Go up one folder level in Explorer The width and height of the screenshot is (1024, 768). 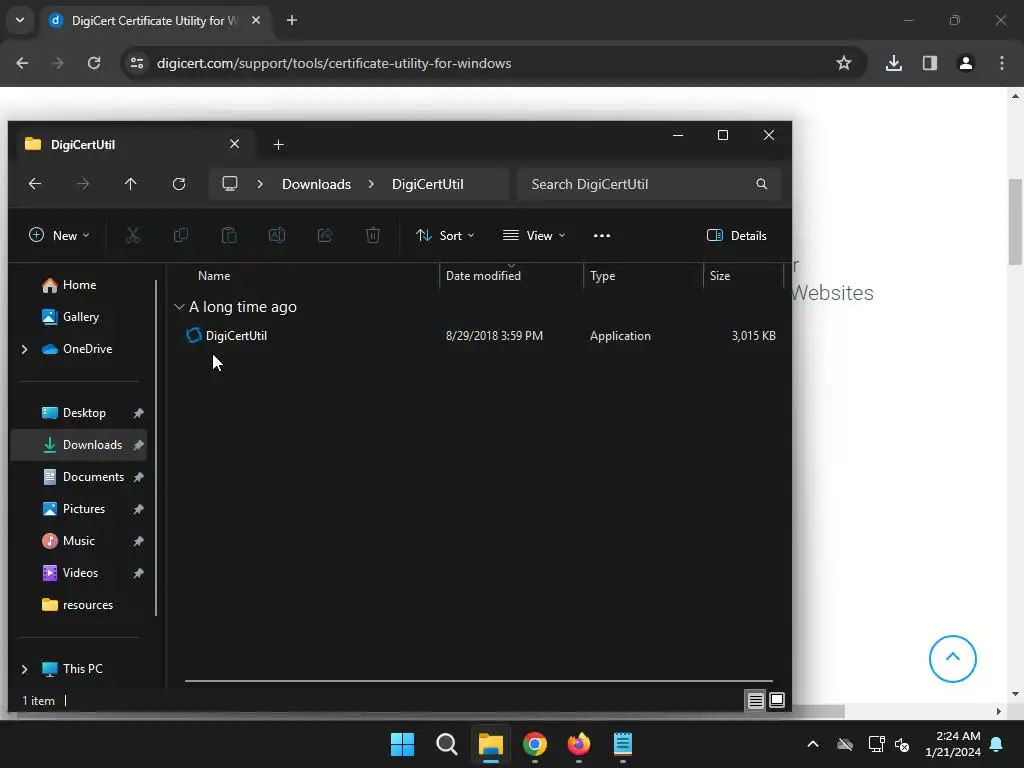[x=131, y=184]
